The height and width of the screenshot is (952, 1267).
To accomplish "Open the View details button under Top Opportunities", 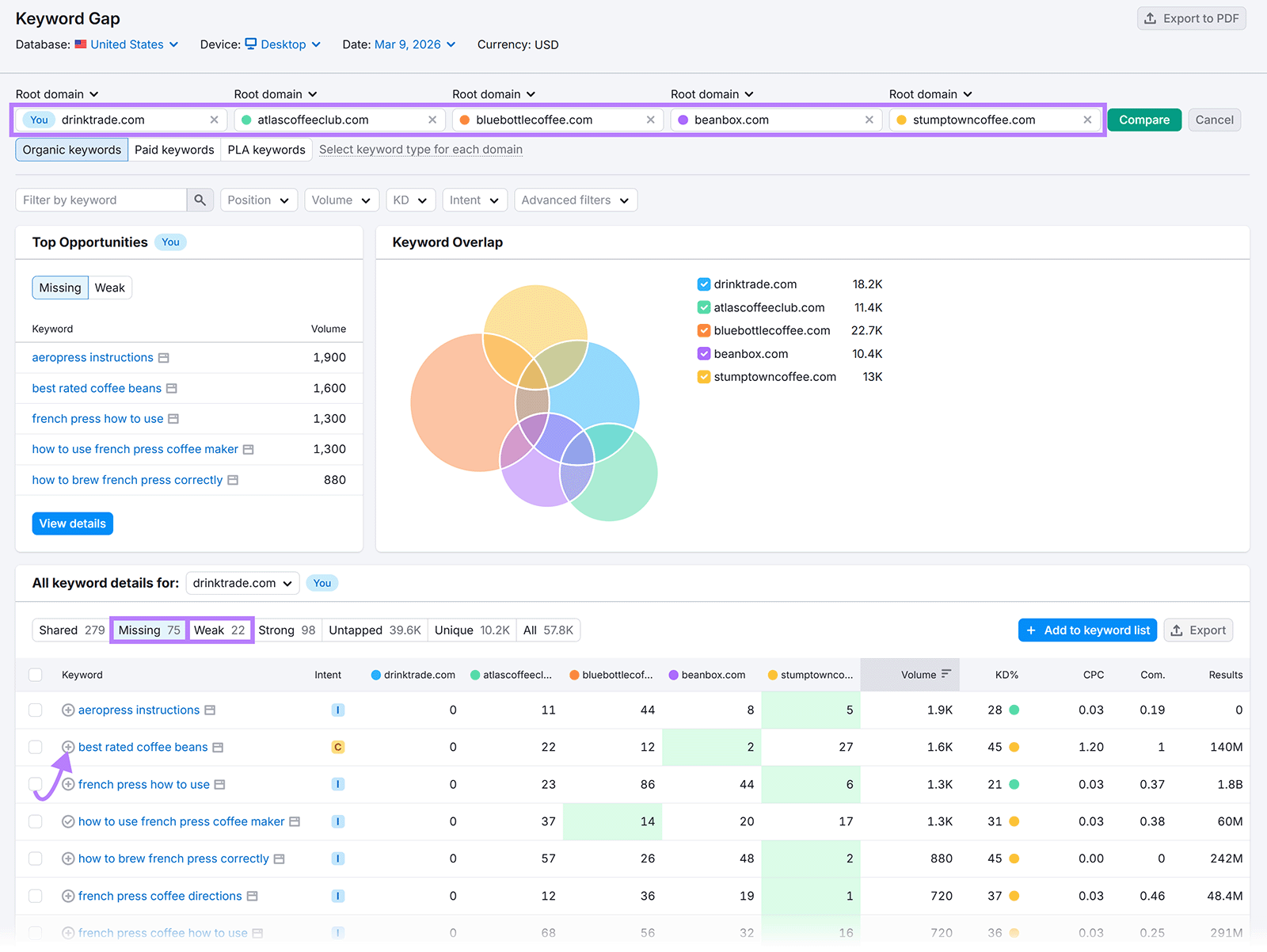I will (x=72, y=523).
